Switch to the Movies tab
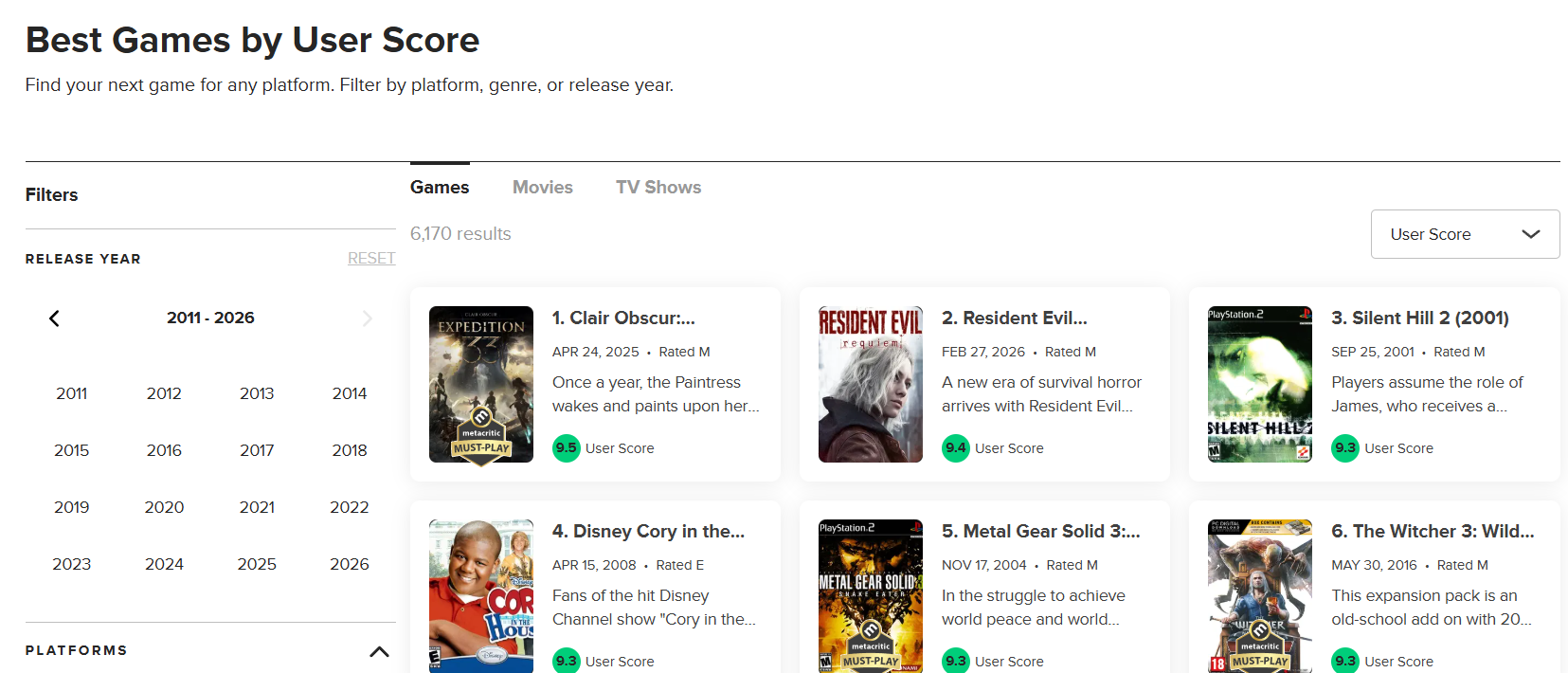Viewport: 1568px width, 673px height. [543, 188]
